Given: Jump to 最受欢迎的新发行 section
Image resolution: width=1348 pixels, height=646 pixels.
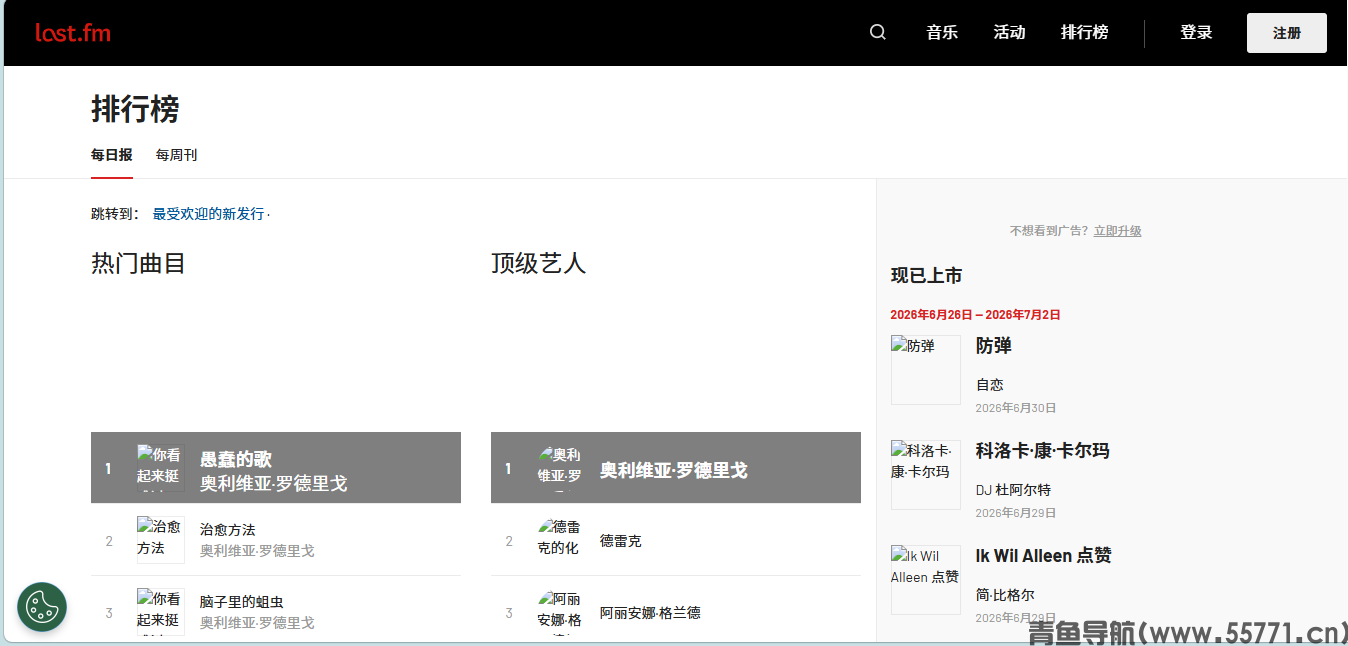Looking at the screenshot, I should click(208, 214).
